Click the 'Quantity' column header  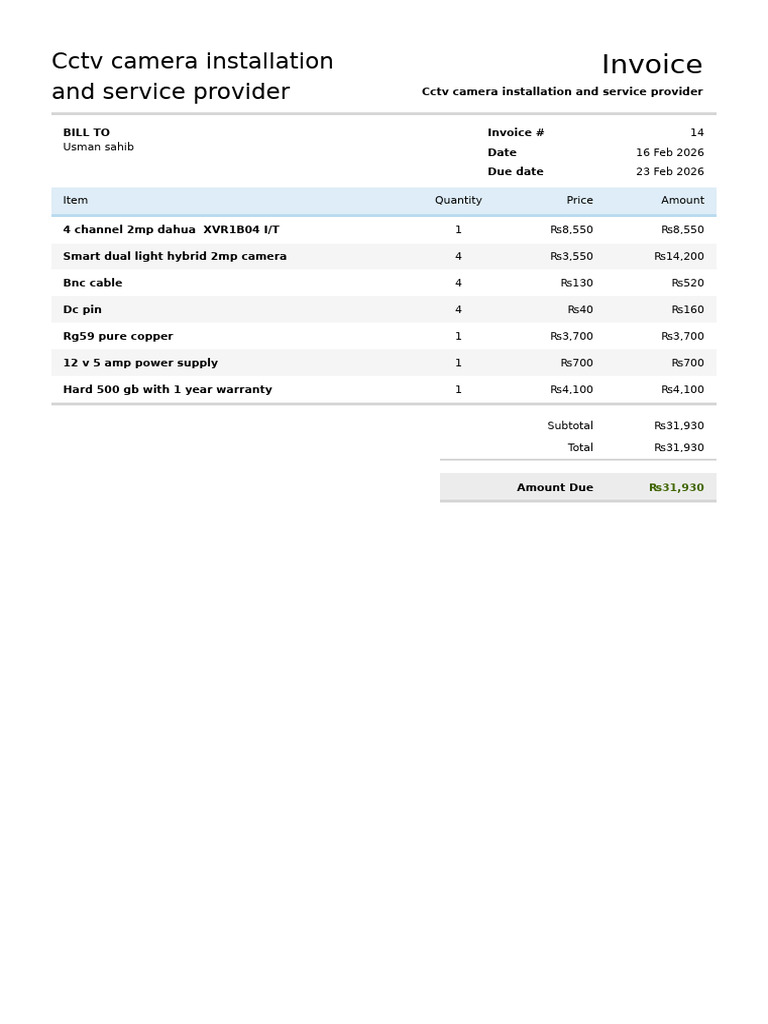[458, 200]
